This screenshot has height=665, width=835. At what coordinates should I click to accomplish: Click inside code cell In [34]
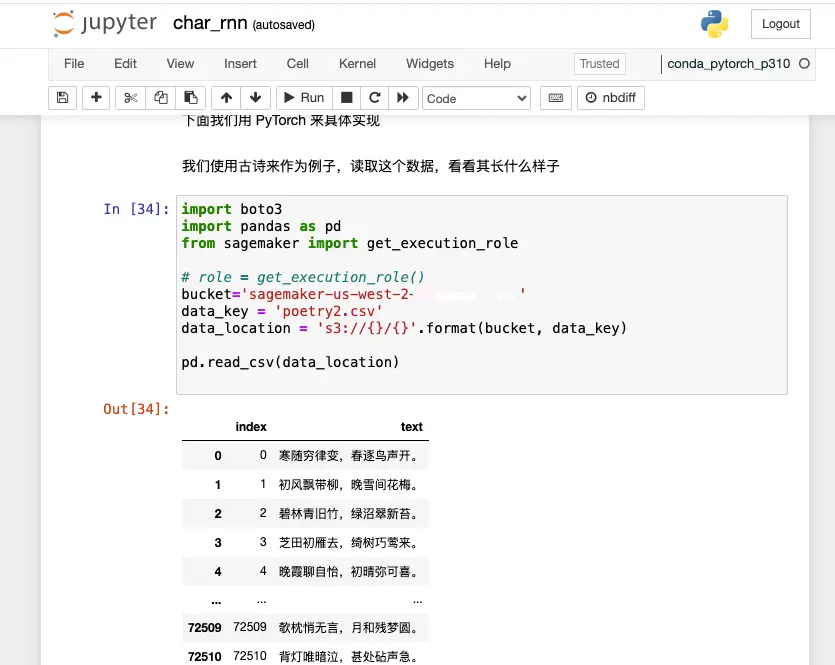tap(482, 294)
